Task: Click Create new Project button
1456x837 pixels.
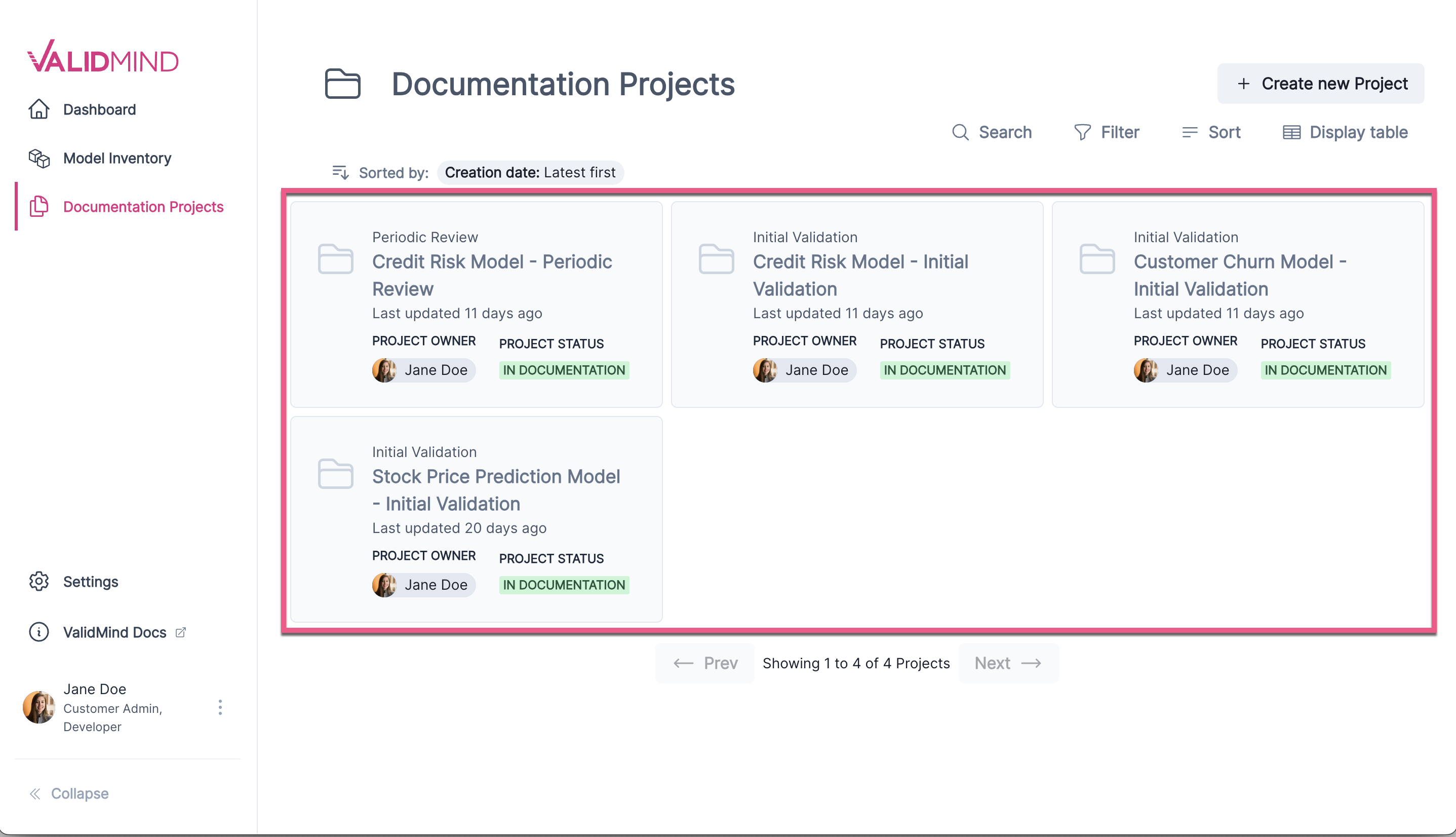Action: (1320, 84)
